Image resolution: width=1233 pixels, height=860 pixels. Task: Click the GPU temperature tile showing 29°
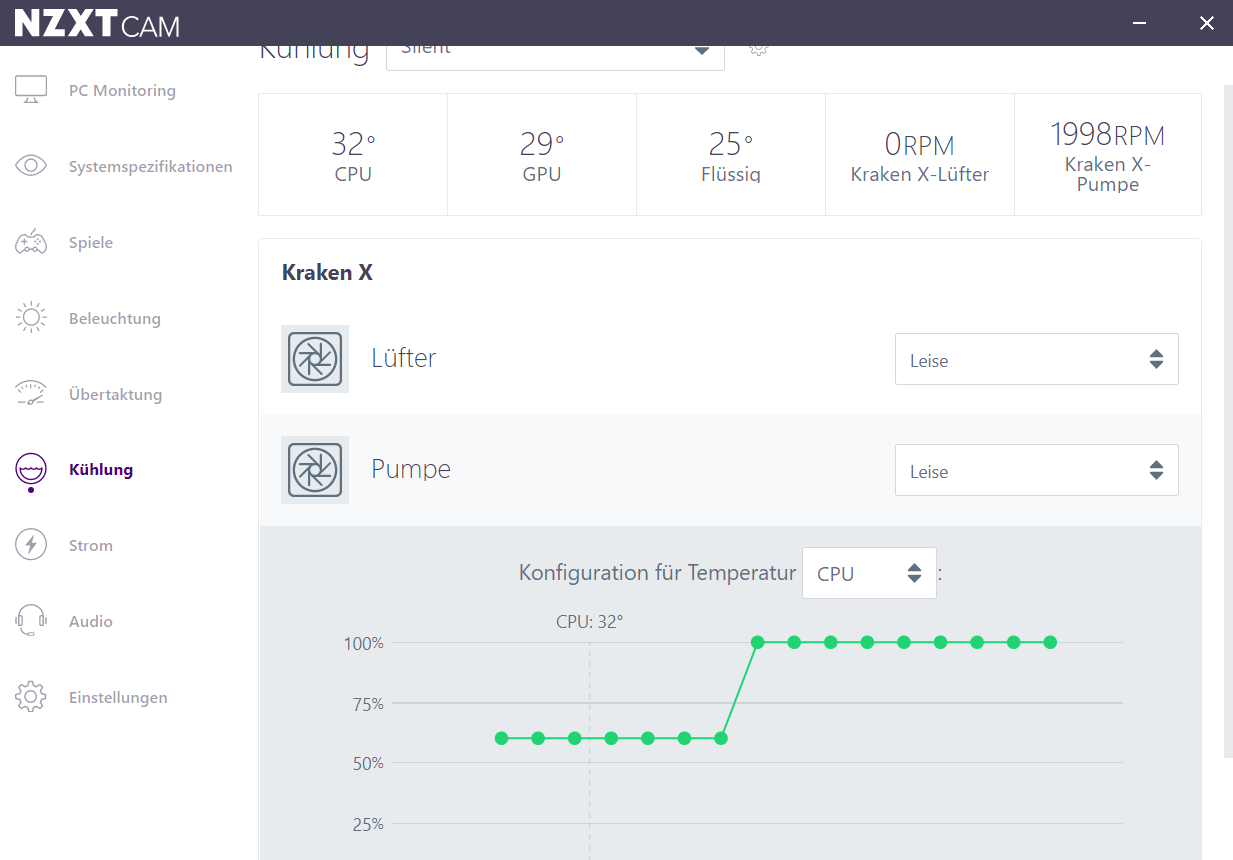(x=541, y=155)
